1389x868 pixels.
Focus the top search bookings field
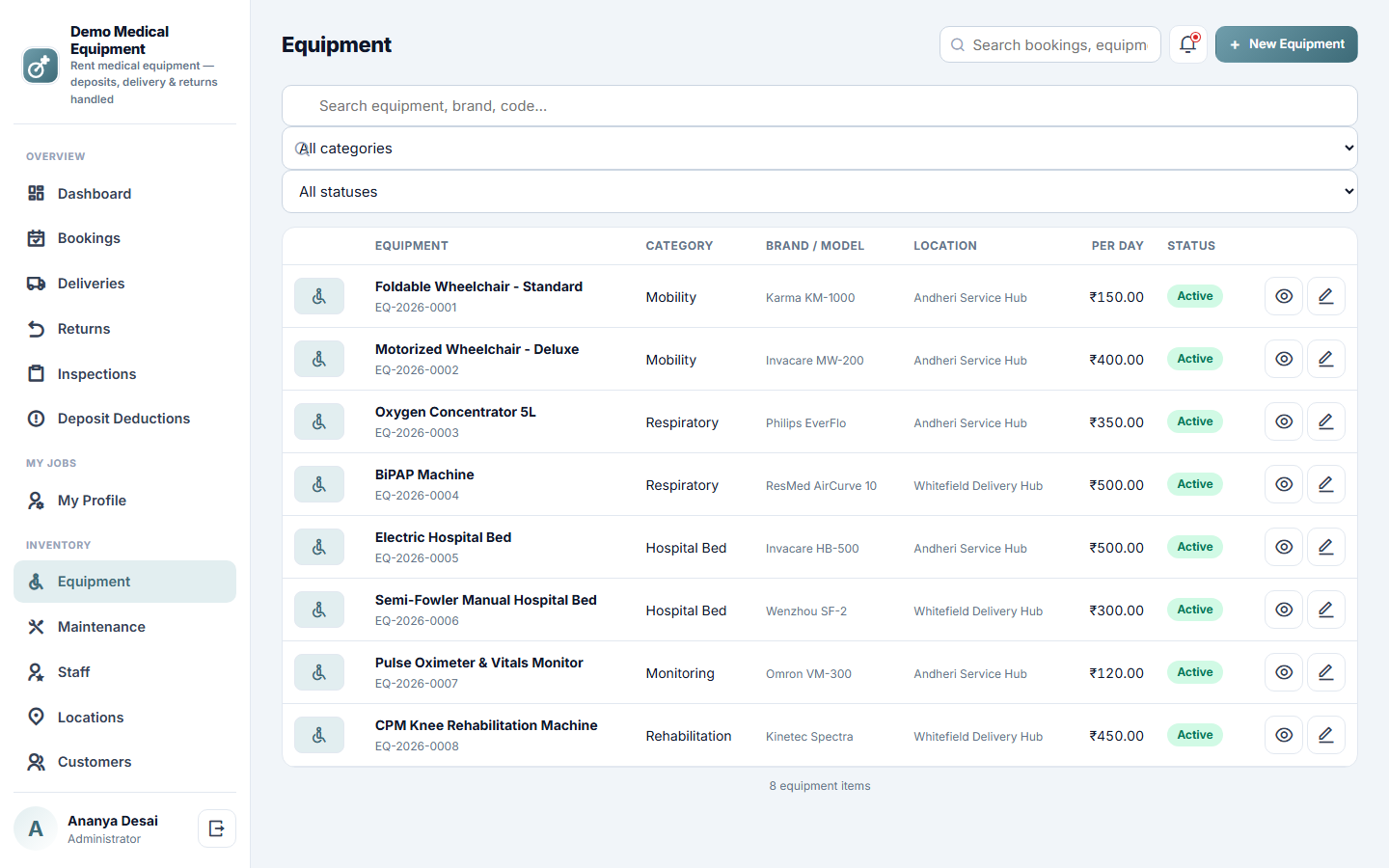(1050, 44)
